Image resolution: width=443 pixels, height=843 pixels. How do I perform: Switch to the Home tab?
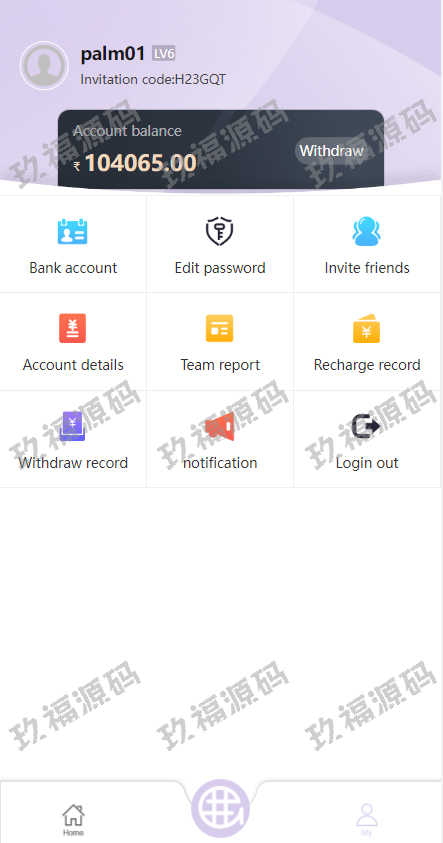point(73,819)
